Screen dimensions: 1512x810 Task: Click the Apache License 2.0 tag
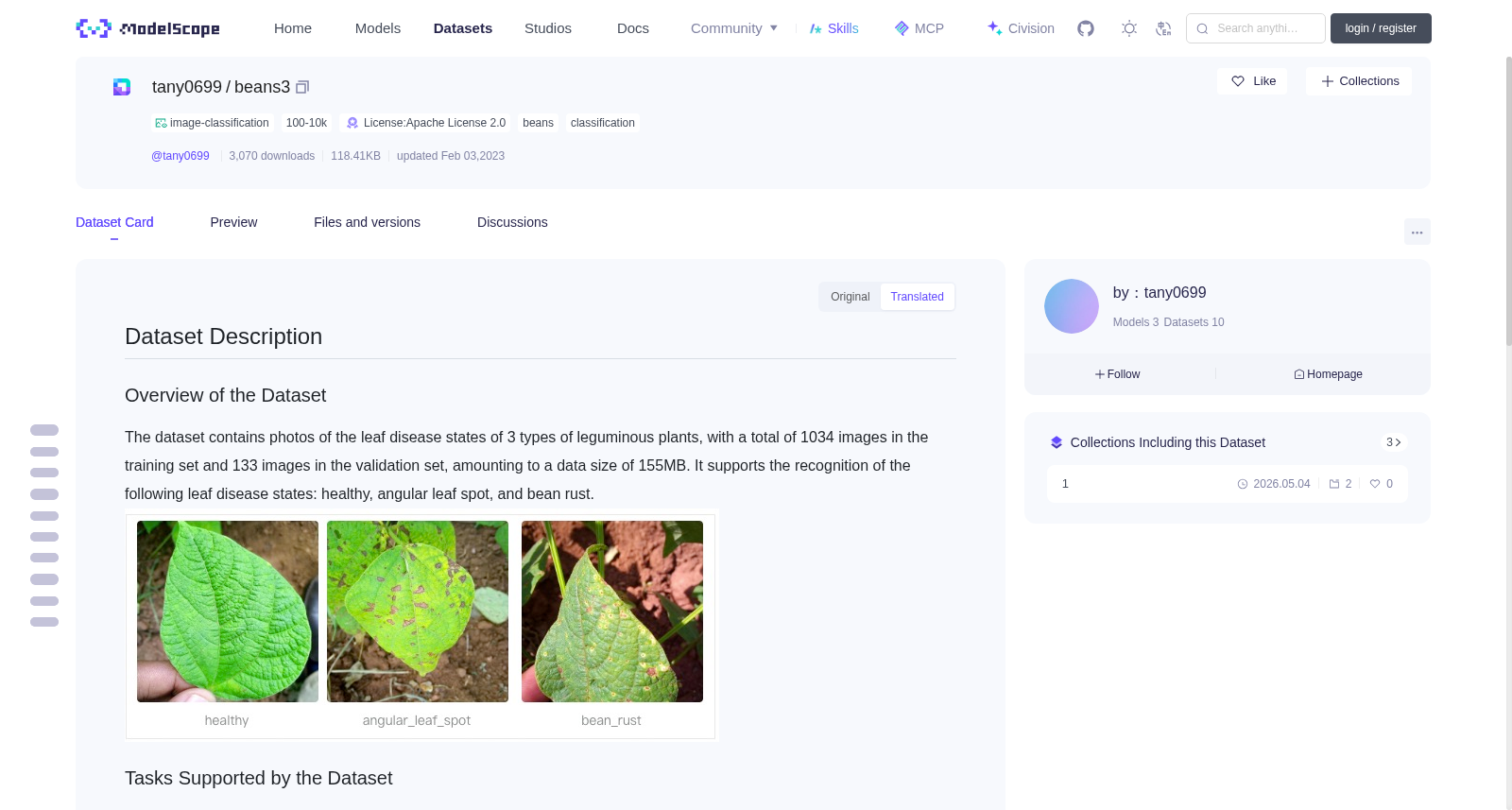[x=425, y=123]
